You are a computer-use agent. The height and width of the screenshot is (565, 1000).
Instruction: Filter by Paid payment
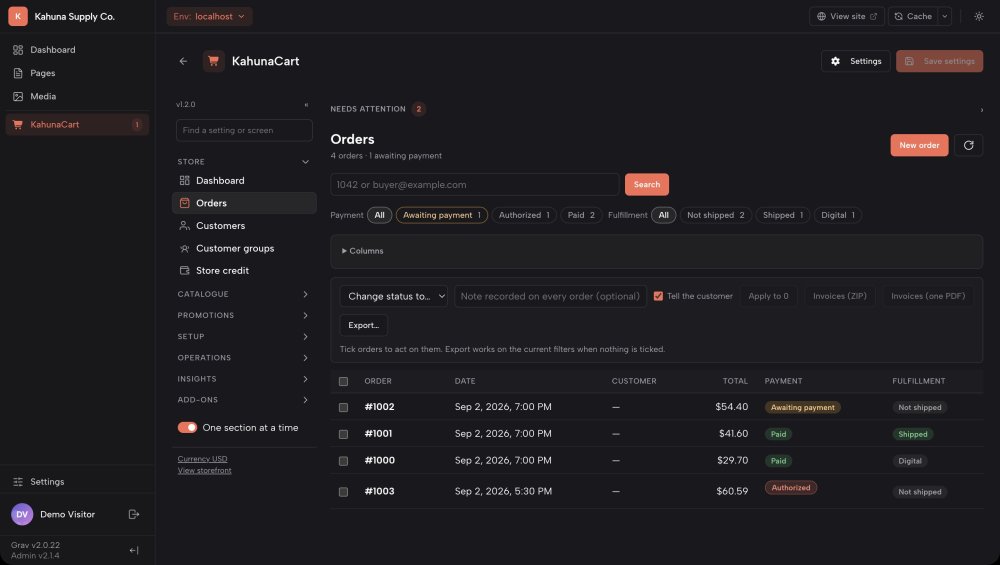click(x=581, y=215)
